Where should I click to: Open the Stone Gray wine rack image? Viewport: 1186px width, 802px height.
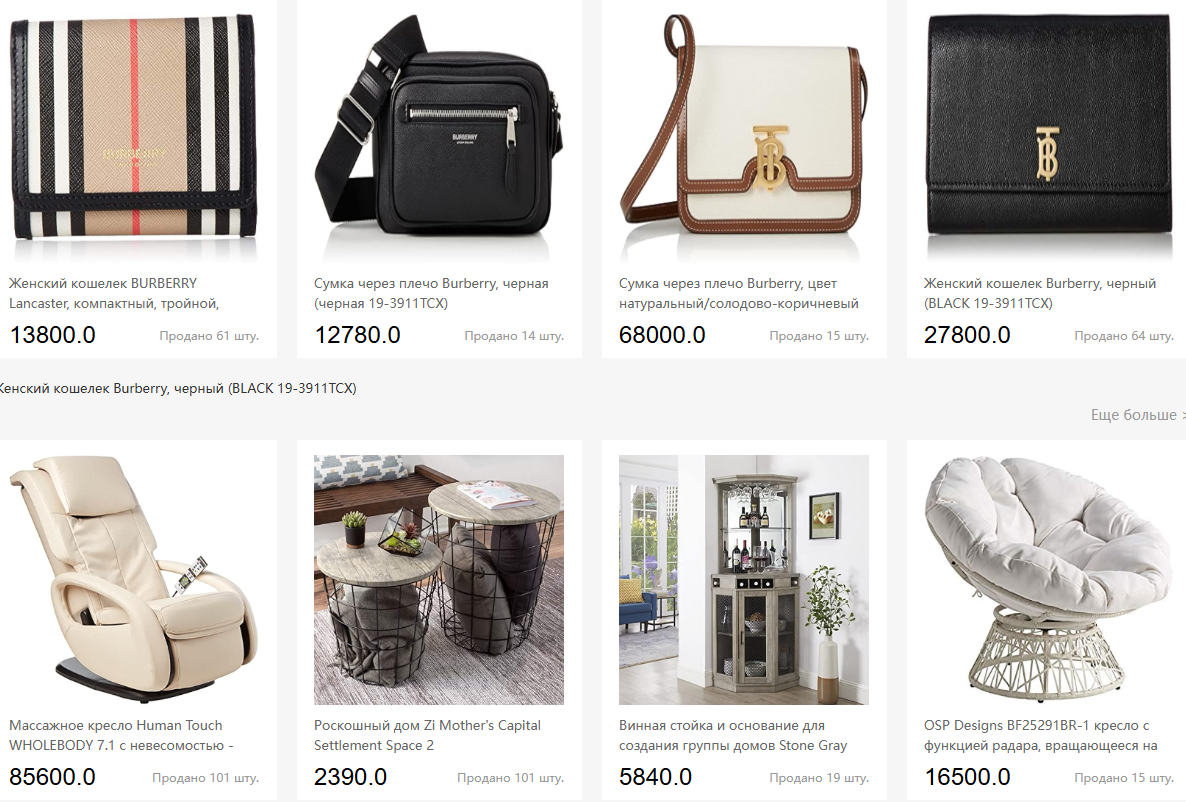744,580
